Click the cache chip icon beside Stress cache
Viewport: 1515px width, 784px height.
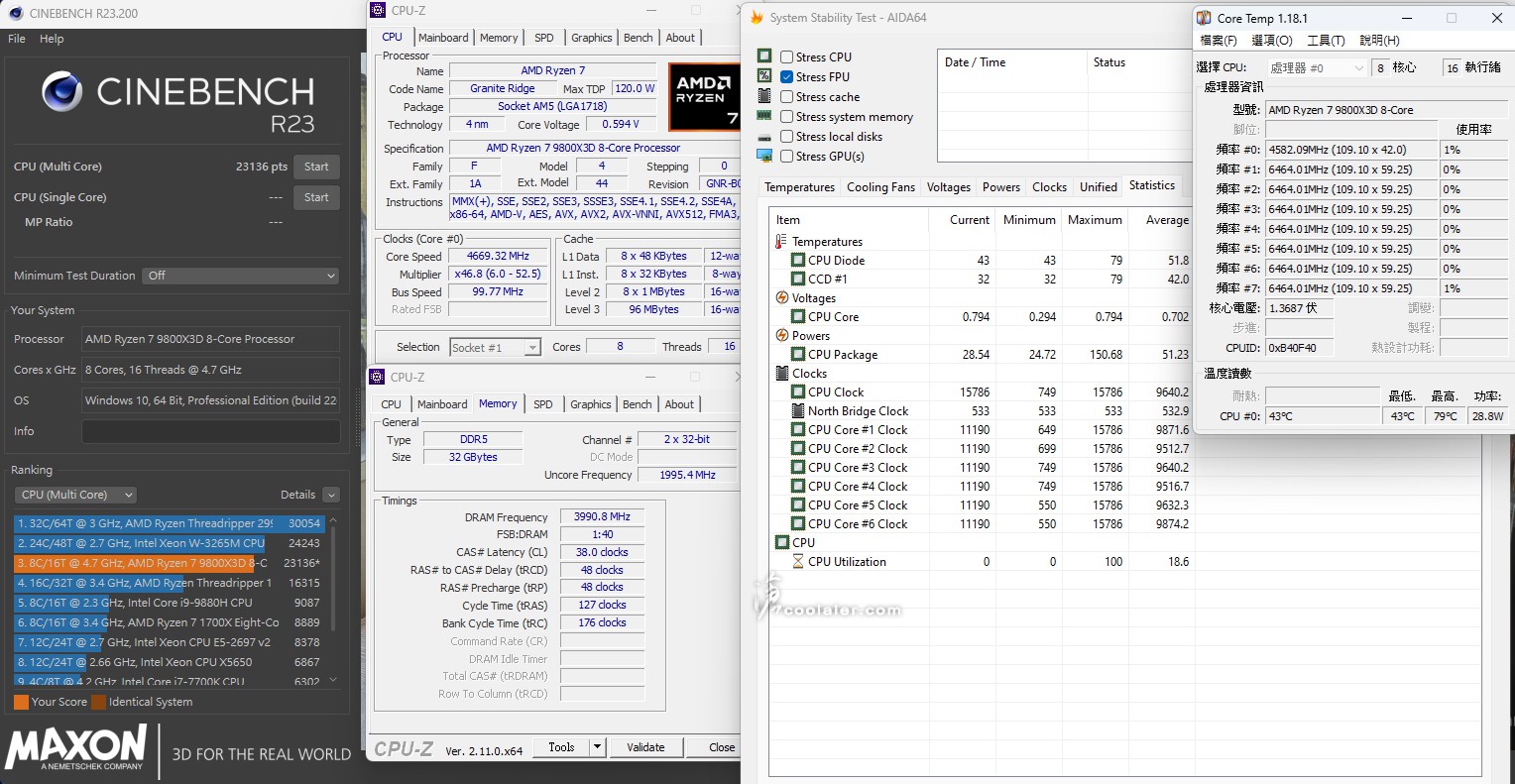[764, 96]
